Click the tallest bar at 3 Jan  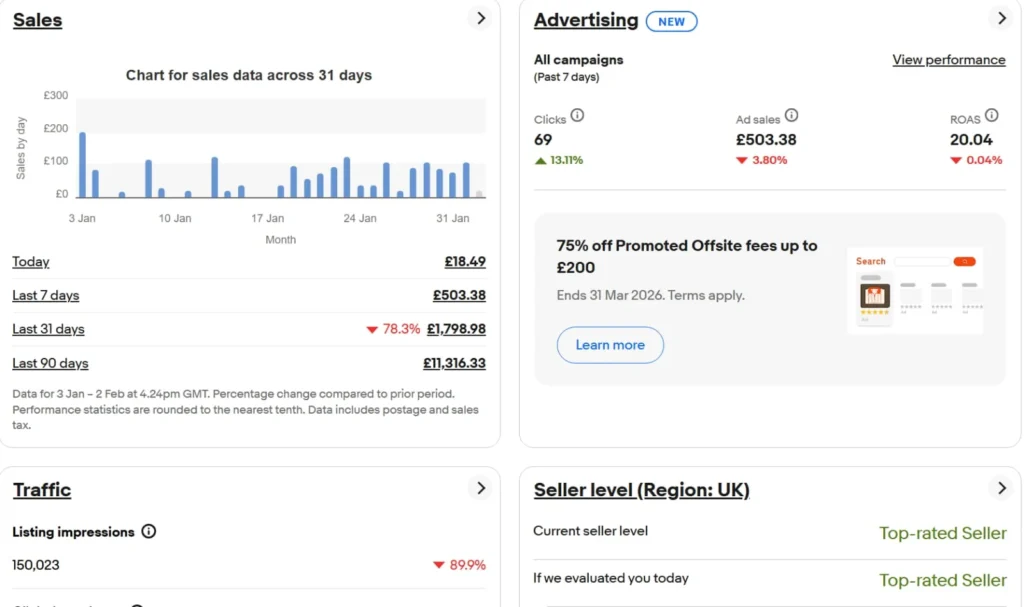(82, 165)
